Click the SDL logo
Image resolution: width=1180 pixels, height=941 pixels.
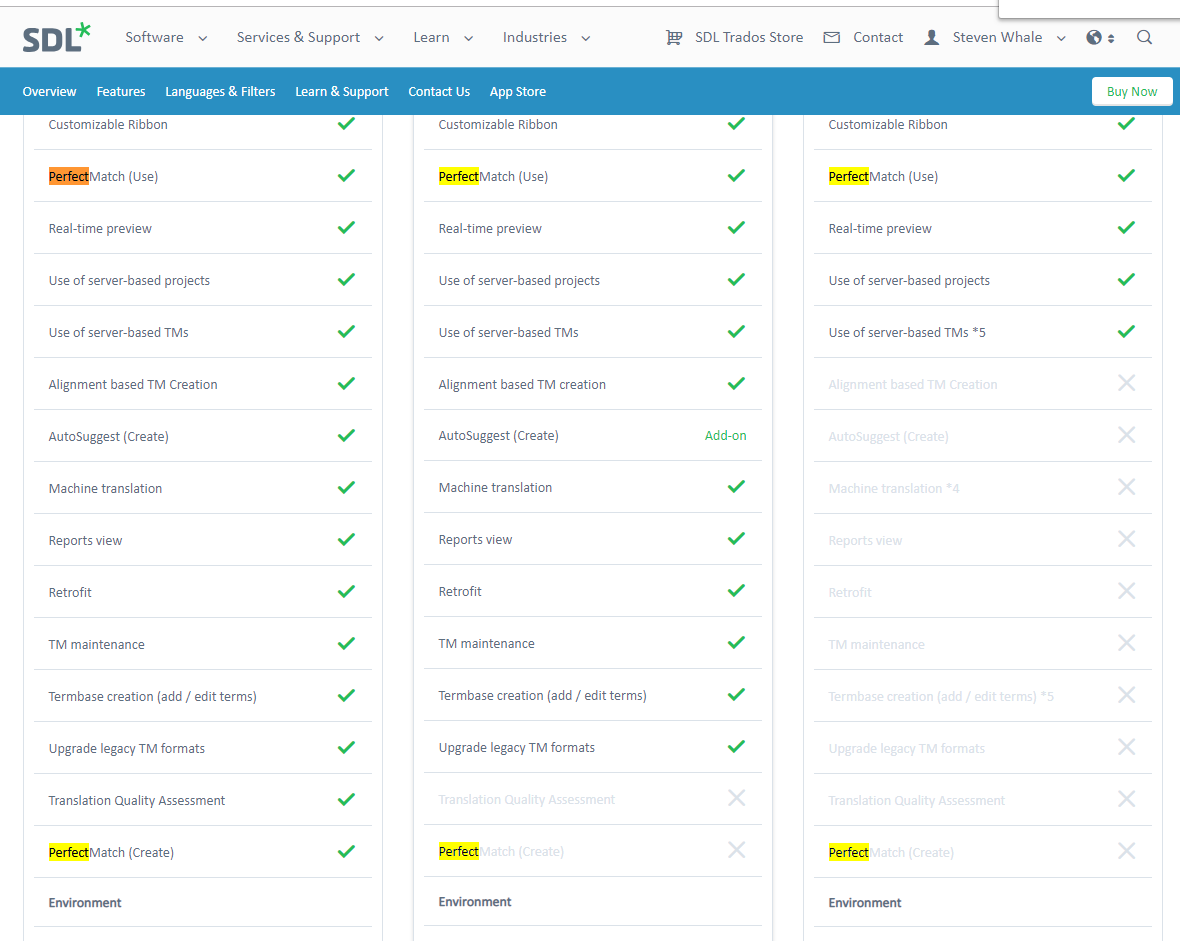tap(56, 38)
